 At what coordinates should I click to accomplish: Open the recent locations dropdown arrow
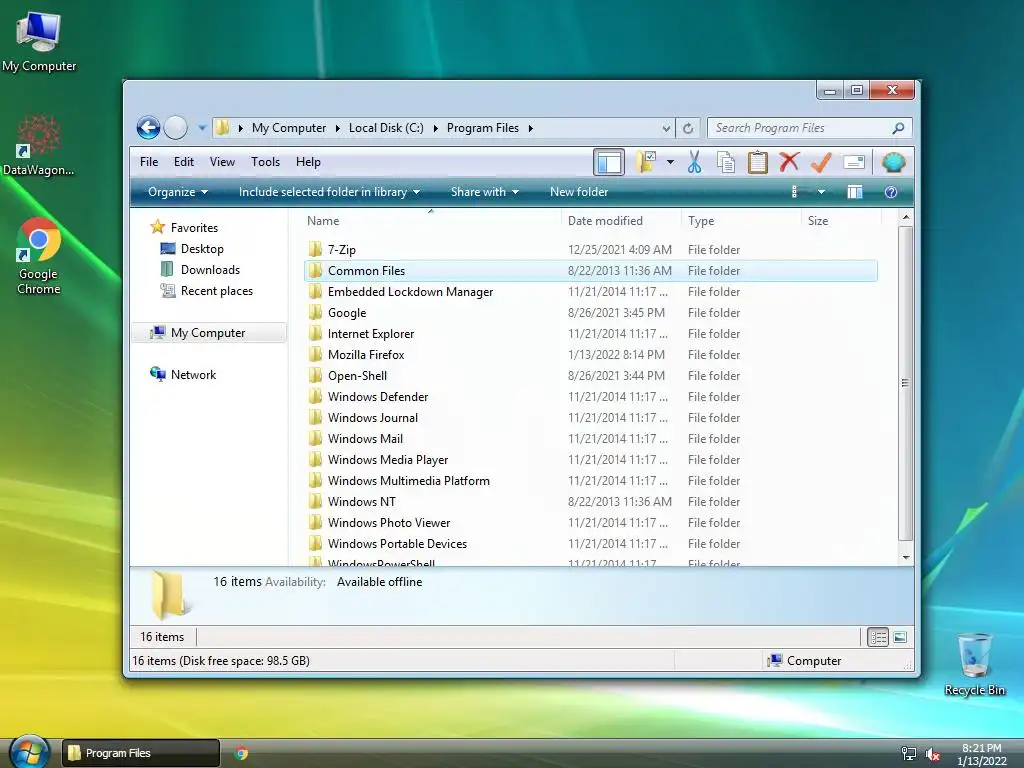(x=202, y=128)
